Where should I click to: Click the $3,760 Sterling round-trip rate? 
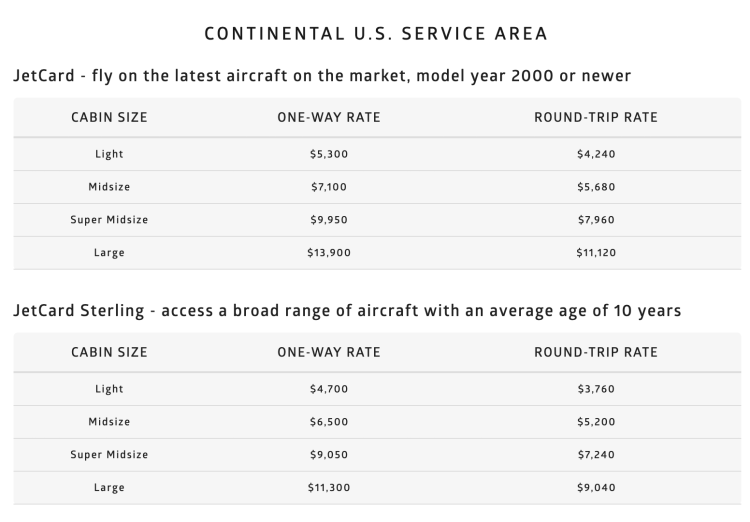pyautogui.click(x=596, y=389)
